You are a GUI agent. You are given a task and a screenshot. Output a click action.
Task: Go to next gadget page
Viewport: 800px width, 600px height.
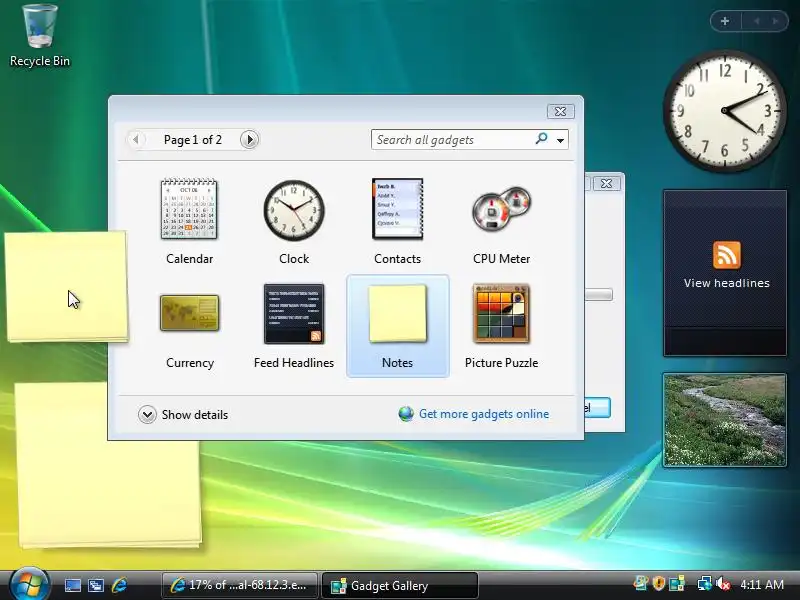tap(249, 139)
